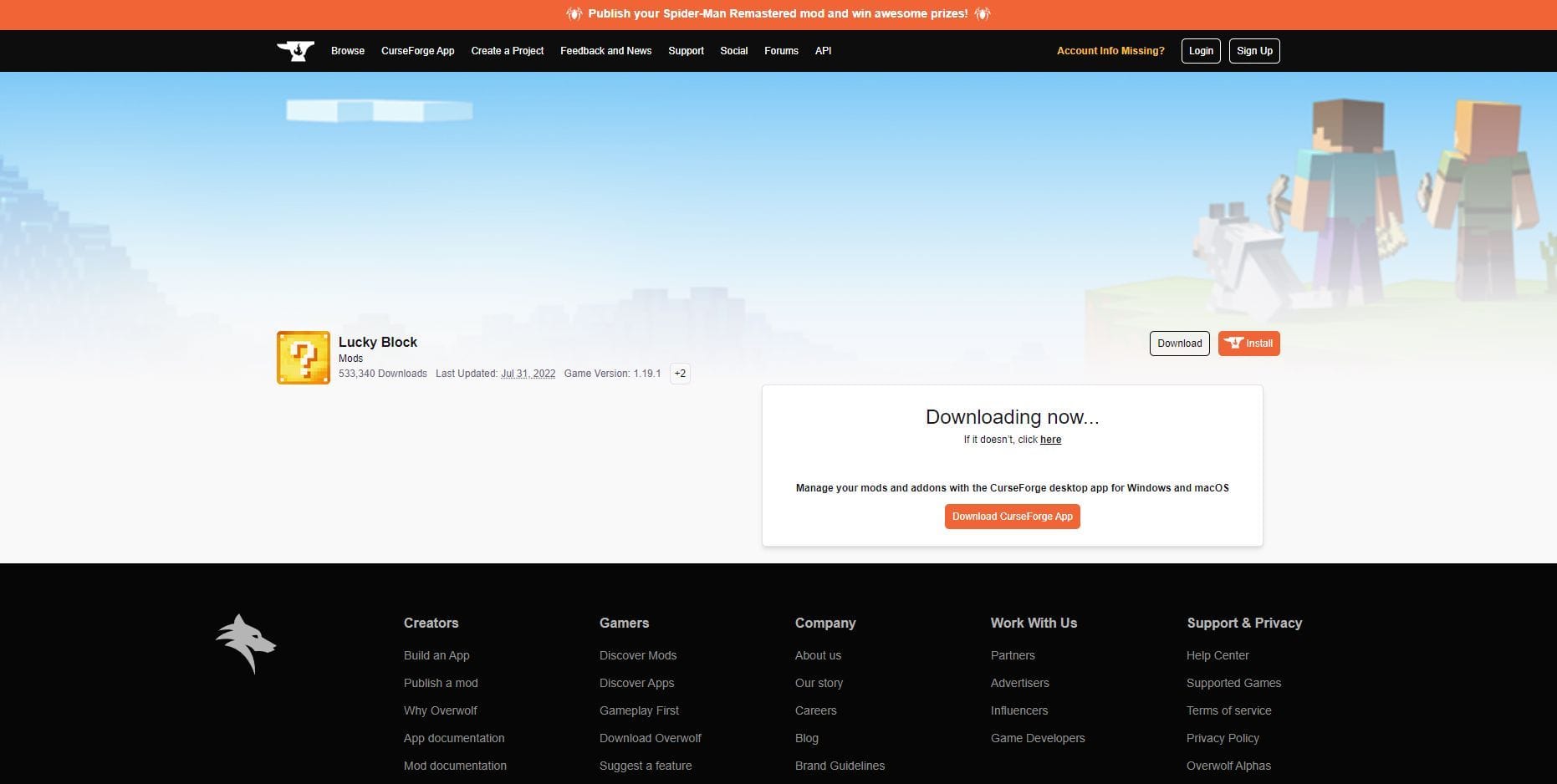Screen dimensions: 1557x784
Task: Click the right spider icon in banner
Action: pos(983,14)
